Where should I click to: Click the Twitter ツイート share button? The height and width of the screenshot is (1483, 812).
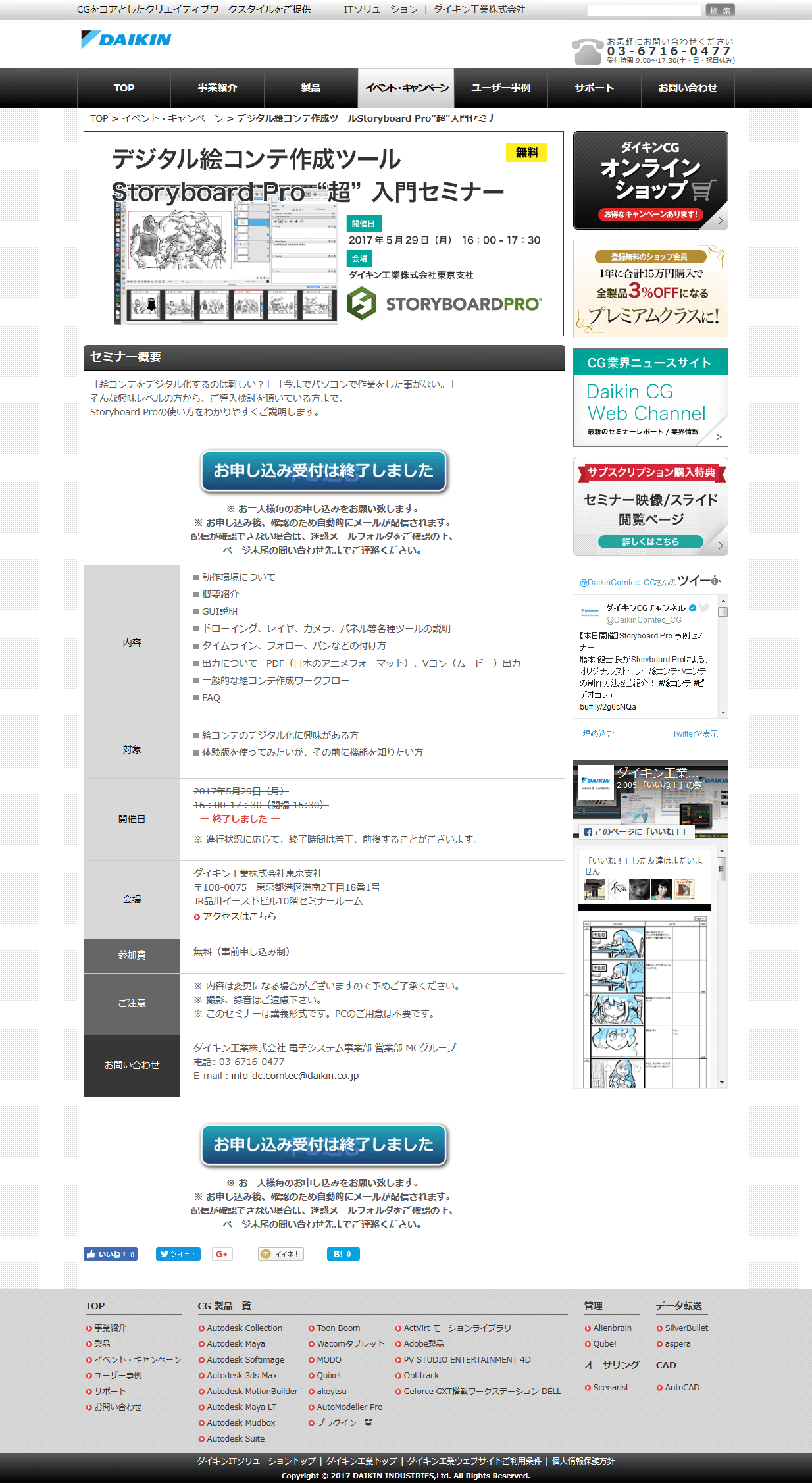tap(178, 1254)
